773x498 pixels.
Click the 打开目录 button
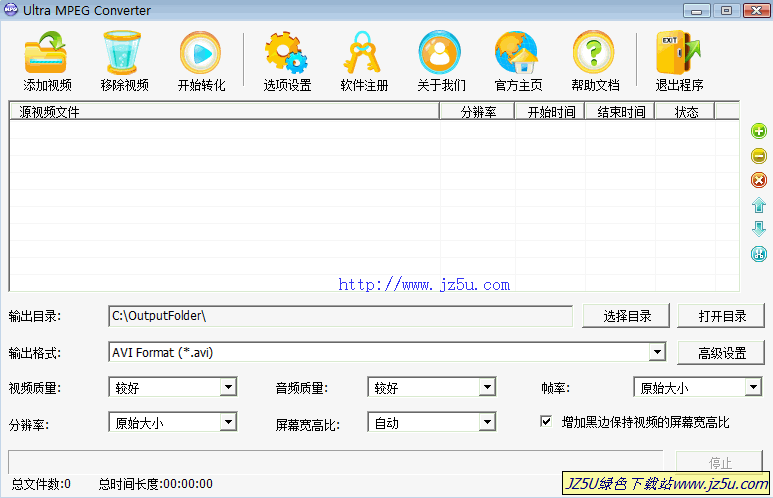tap(721, 316)
